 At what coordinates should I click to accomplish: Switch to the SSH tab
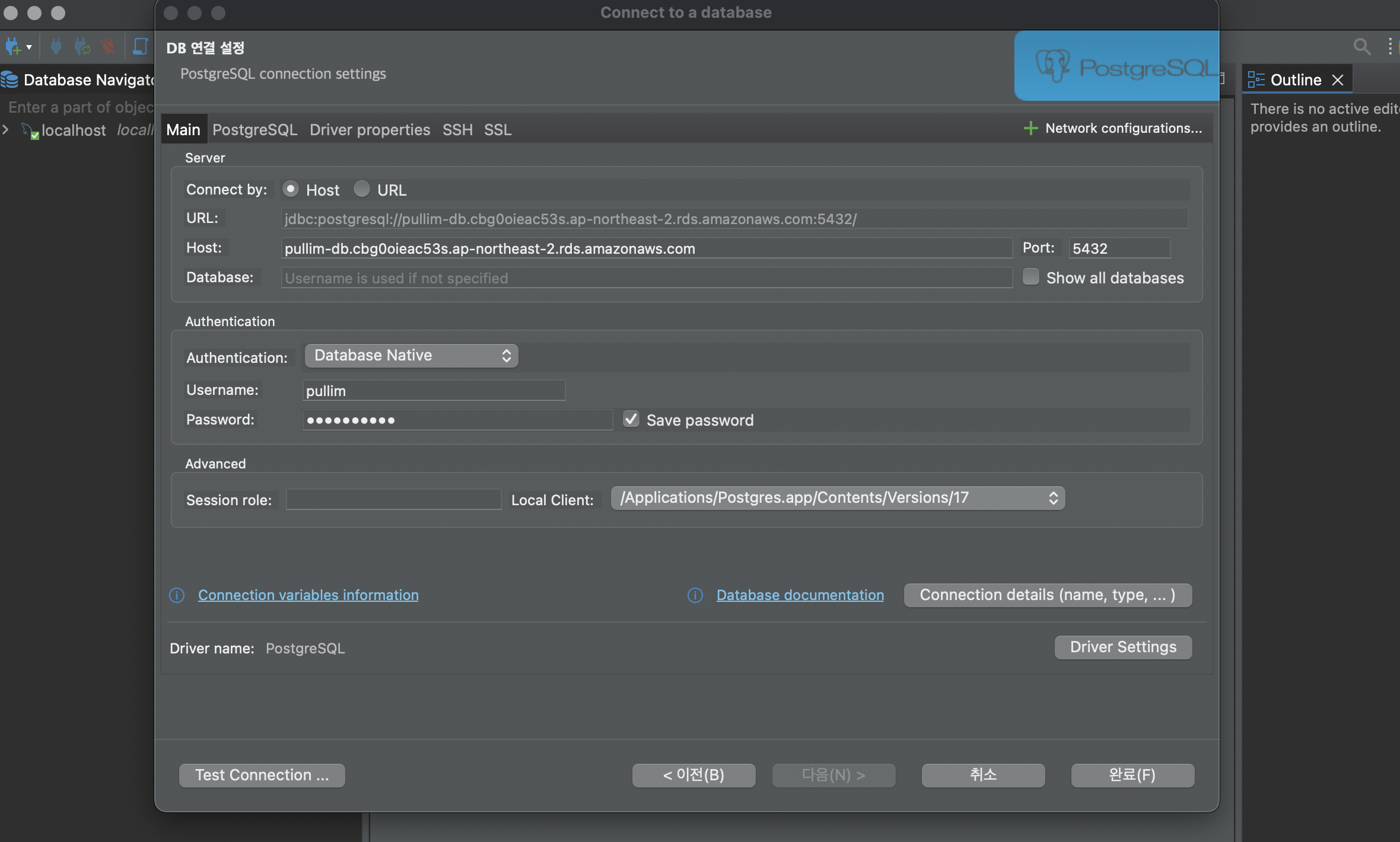pos(457,129)
